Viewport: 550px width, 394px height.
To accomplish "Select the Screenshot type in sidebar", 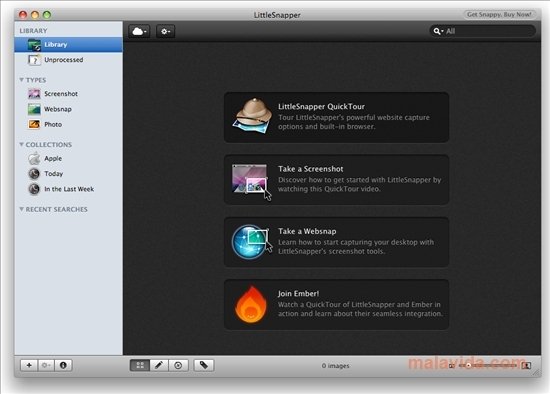I will (x=68, y=94).
